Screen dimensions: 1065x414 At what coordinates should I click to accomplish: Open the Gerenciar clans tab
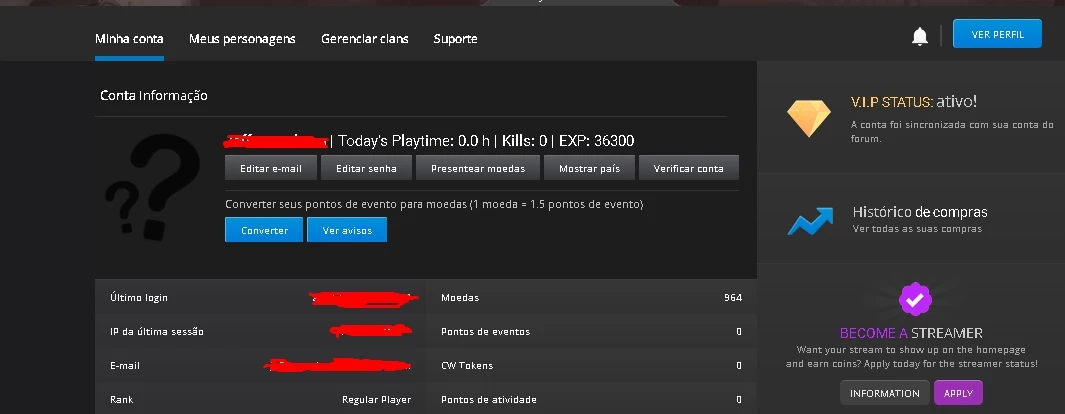click(x=365, y=39)
